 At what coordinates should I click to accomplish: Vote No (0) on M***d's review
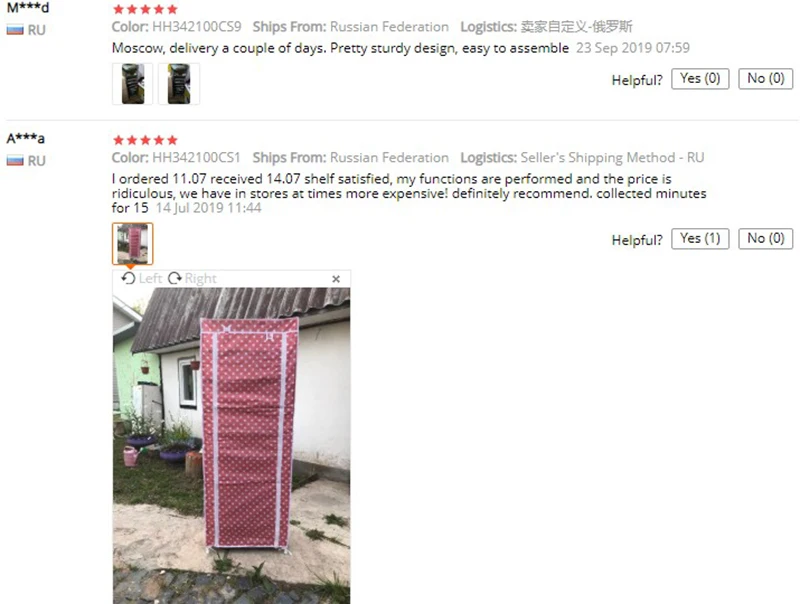(x=766, y=79)
